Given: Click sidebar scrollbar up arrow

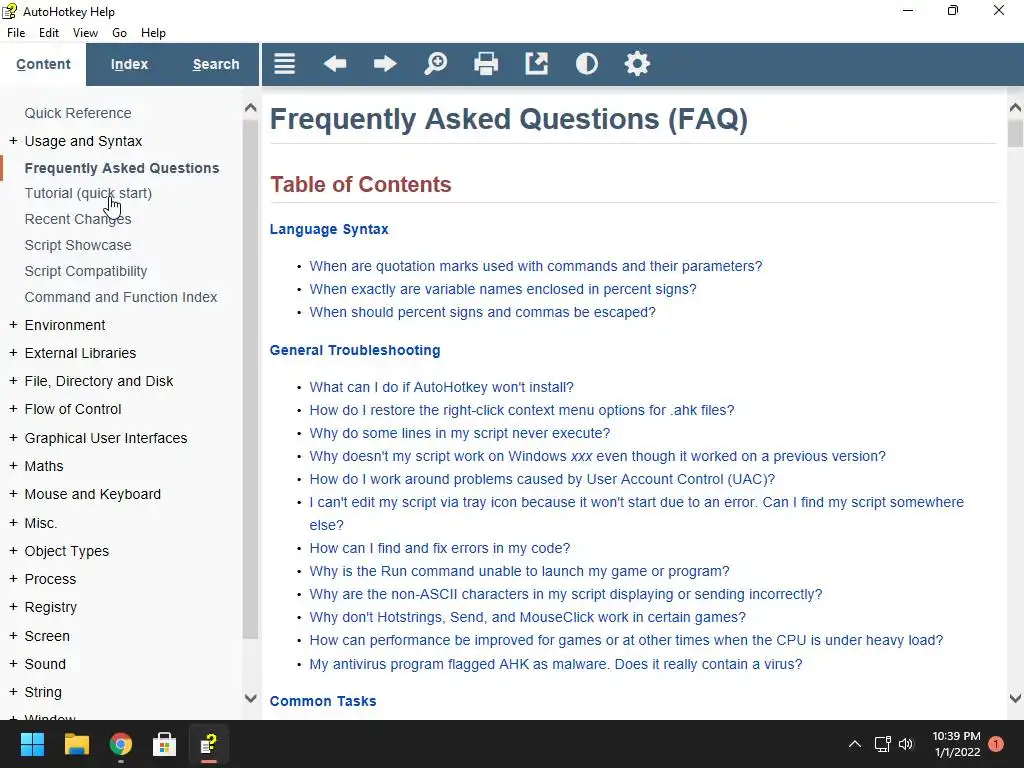Looking at the screenshot, I should click(250, 108).
